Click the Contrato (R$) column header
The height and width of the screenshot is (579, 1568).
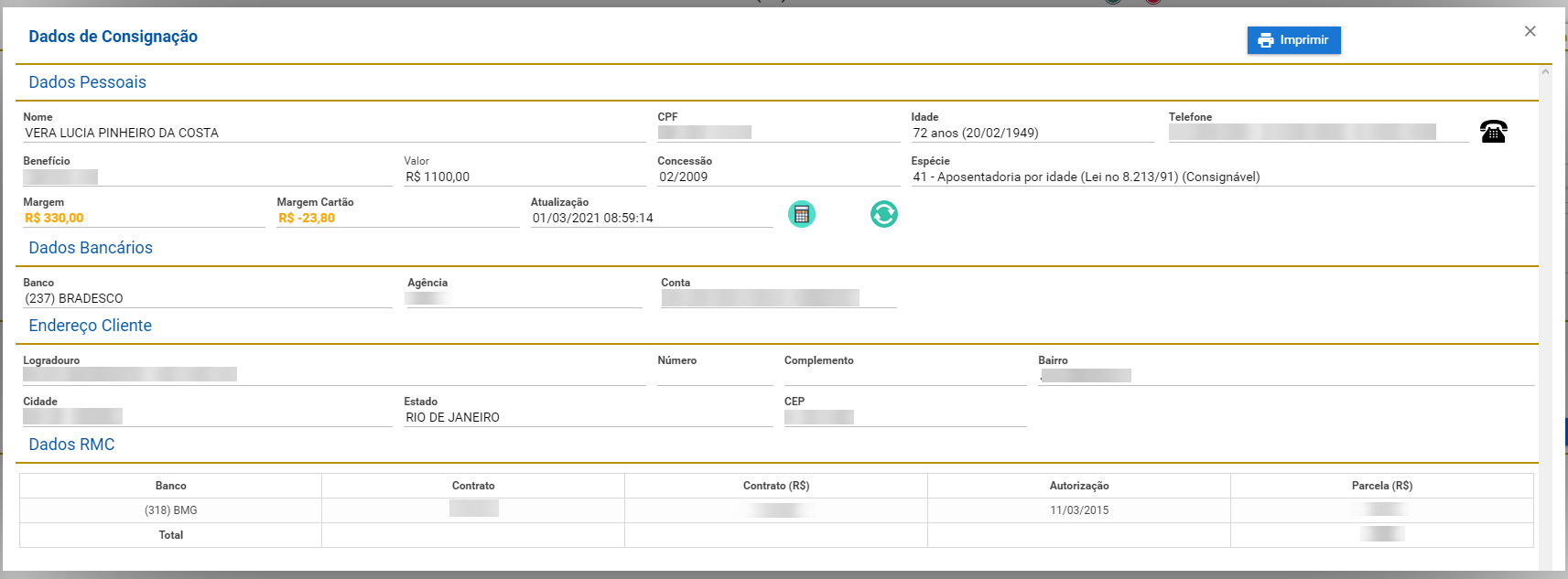coord(776,486)
